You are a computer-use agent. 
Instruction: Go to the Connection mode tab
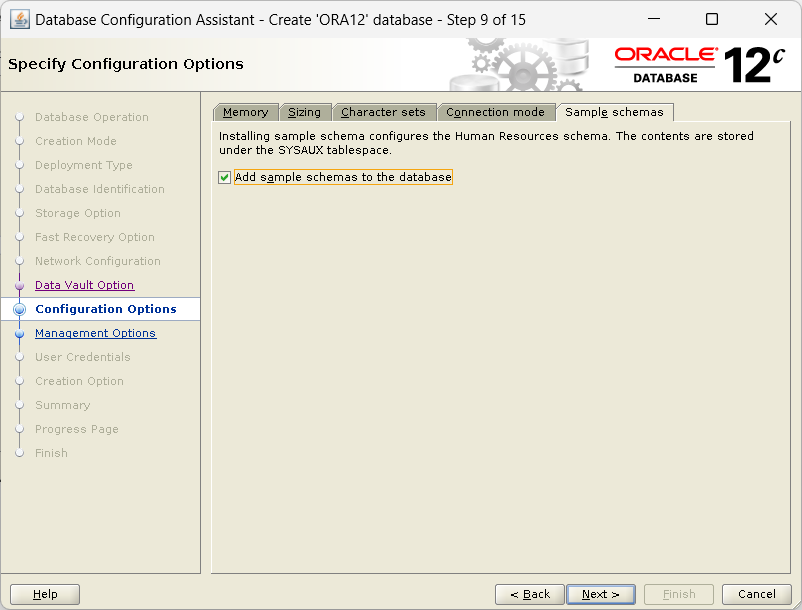495,112
